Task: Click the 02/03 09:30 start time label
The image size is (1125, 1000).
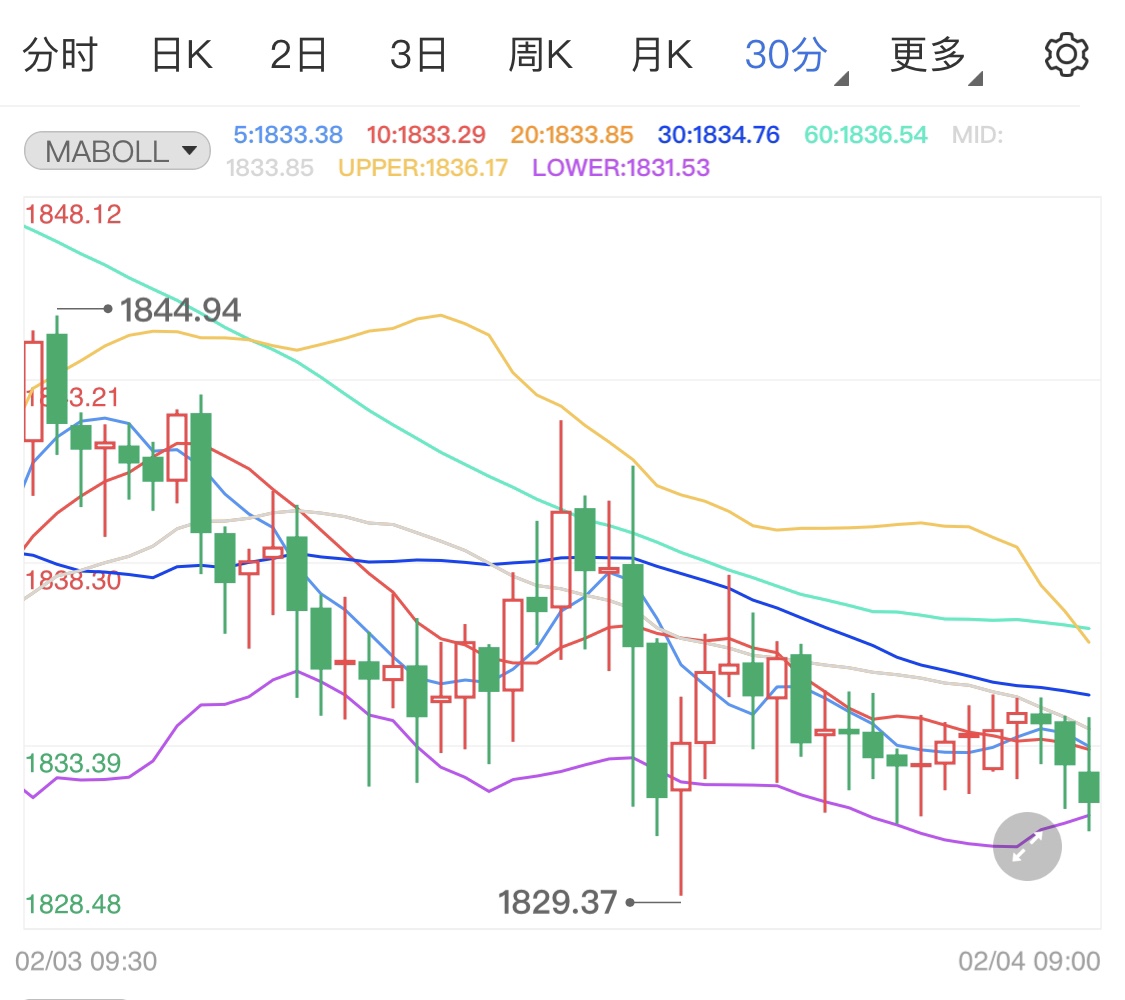Action: coord(86,961)
